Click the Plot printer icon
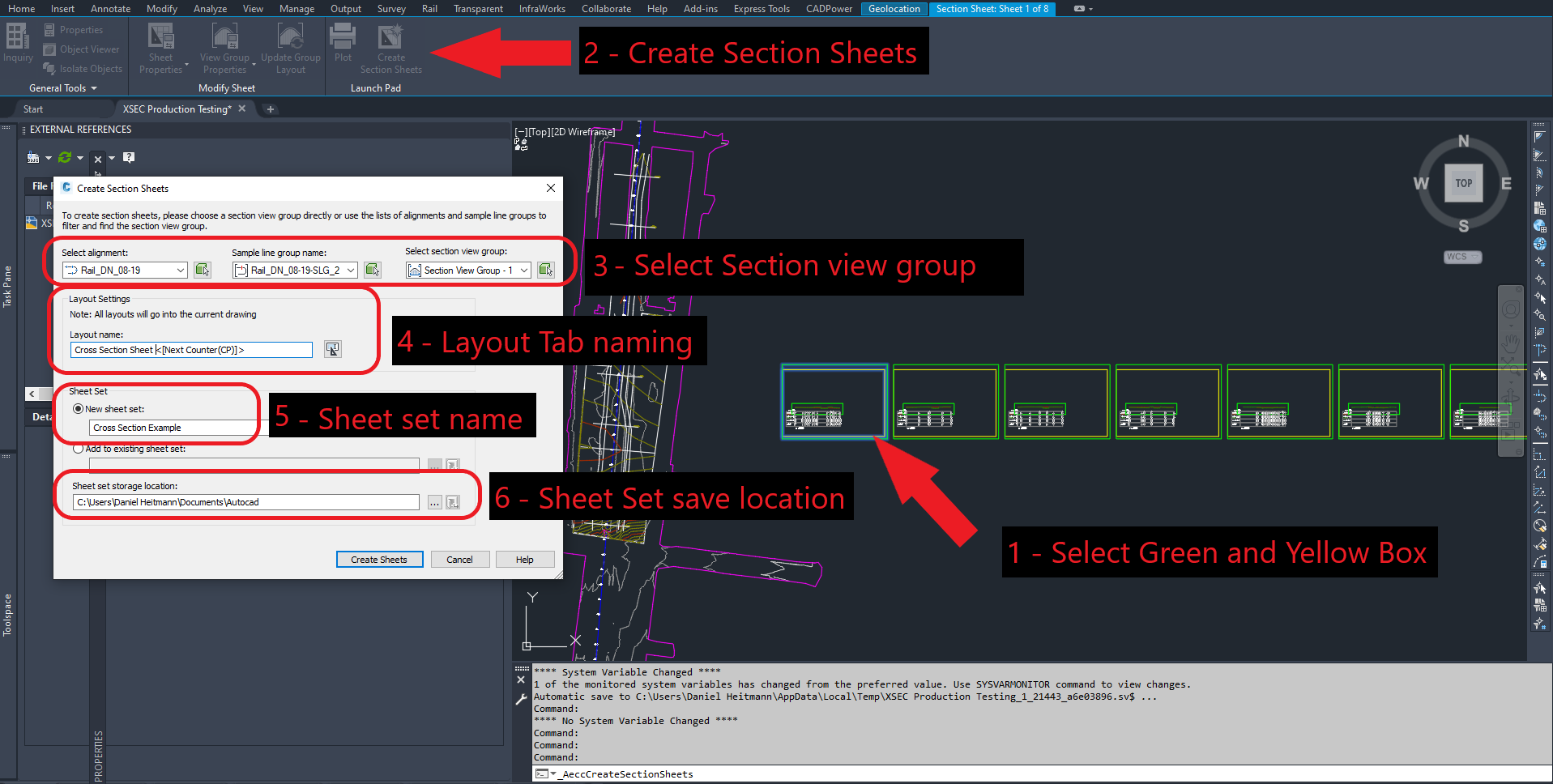 coord(343,37)
